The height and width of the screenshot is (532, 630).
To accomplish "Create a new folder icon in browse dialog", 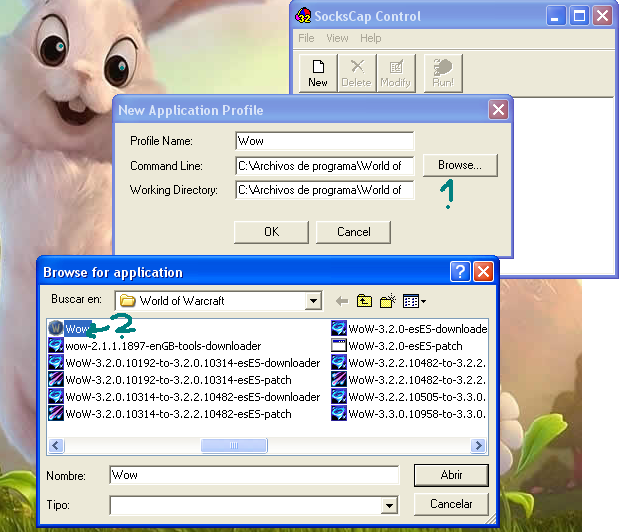I will [388, 301].
